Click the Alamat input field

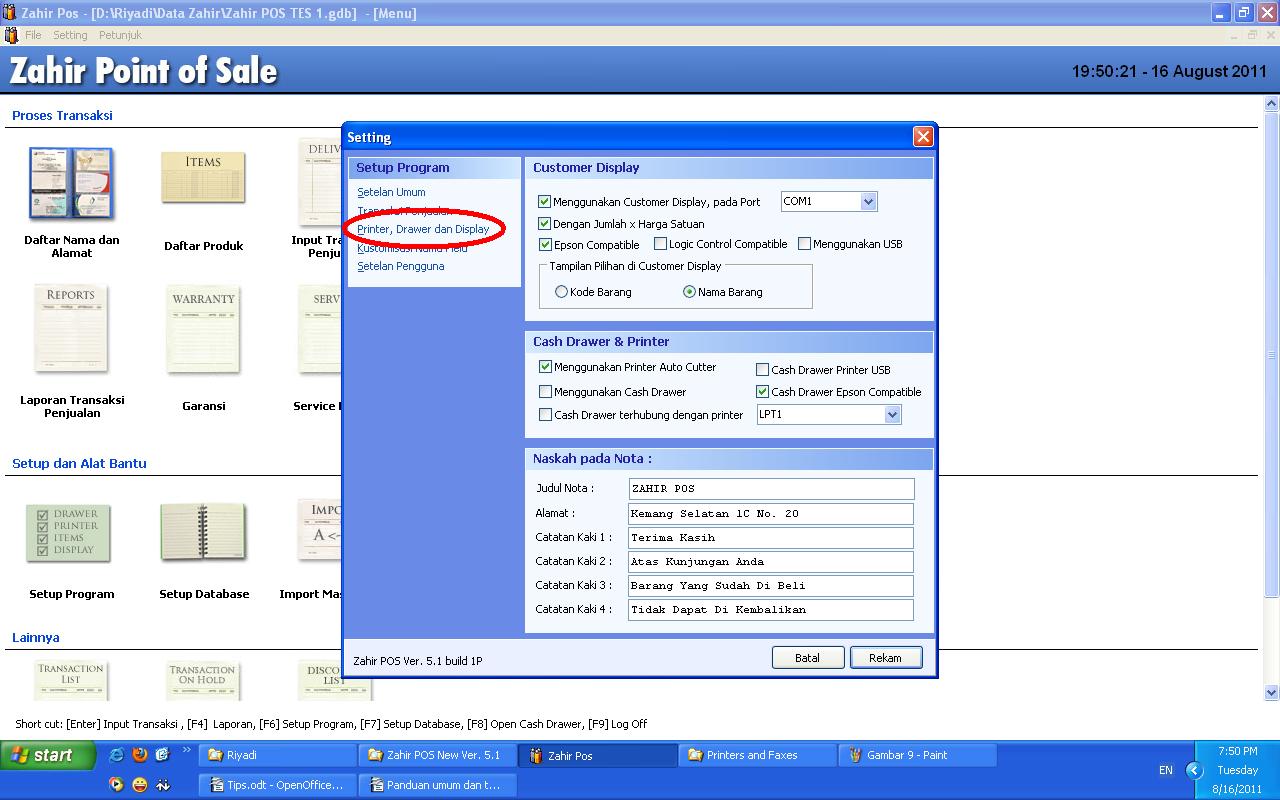coord(771,513)
